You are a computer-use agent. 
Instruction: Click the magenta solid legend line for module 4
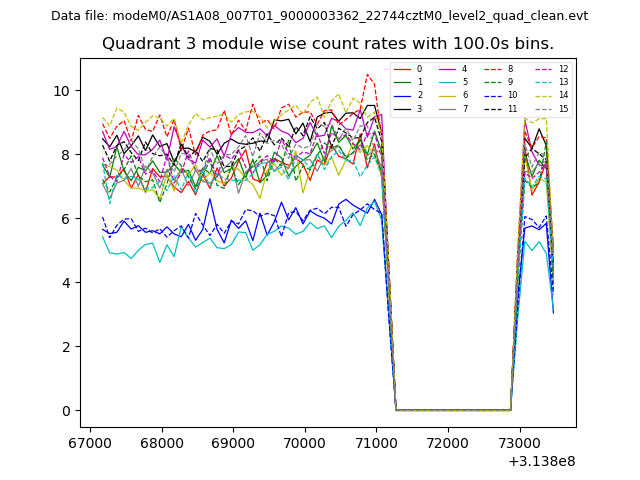click(x=447, y=69)
